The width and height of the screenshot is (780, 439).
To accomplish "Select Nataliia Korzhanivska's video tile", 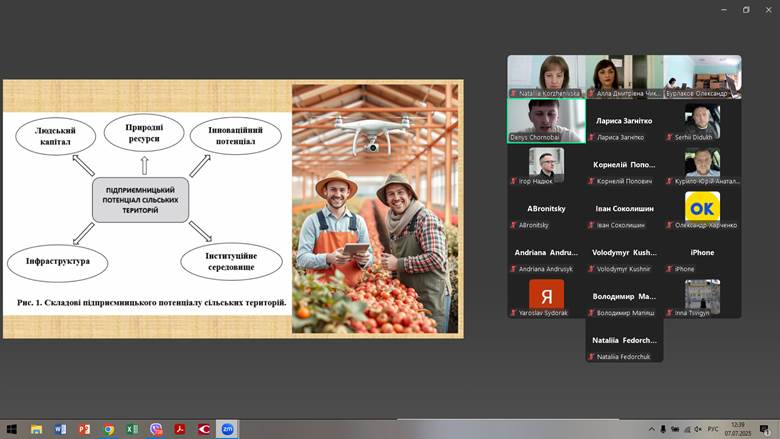I will coord(545,76).
